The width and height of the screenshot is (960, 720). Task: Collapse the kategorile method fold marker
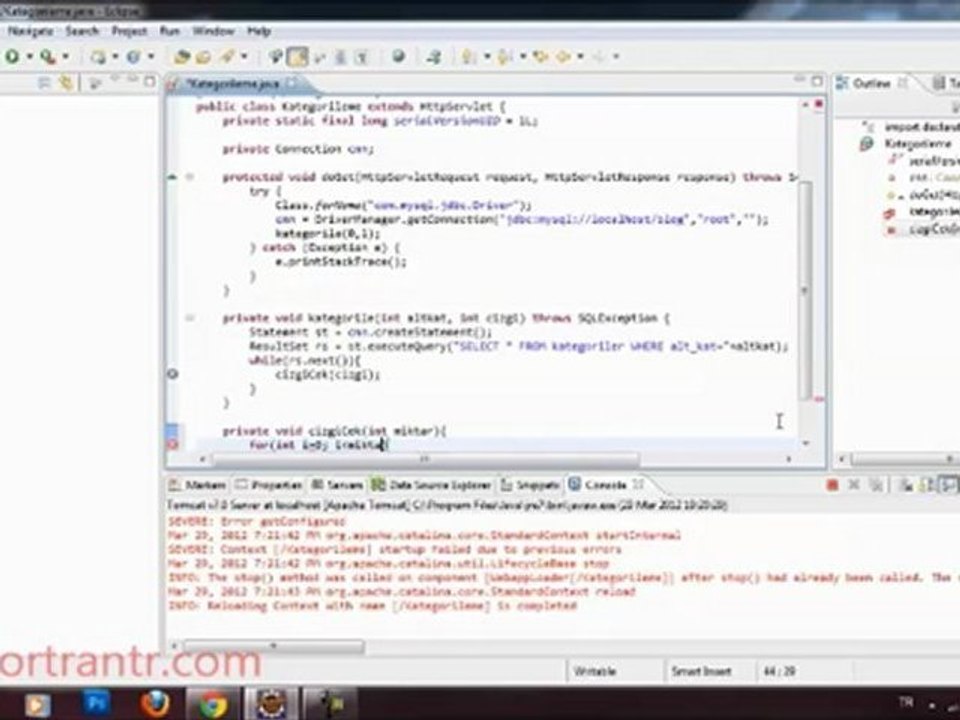click(x=190, y=318)
